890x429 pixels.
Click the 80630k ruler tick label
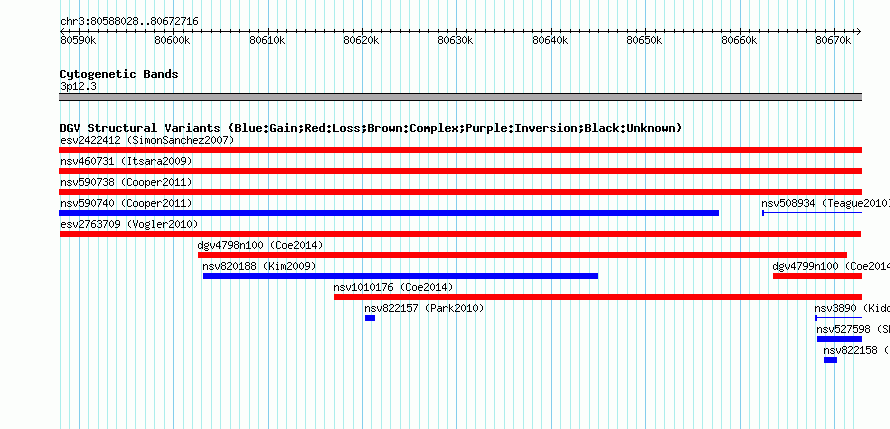tap(456, 41)
